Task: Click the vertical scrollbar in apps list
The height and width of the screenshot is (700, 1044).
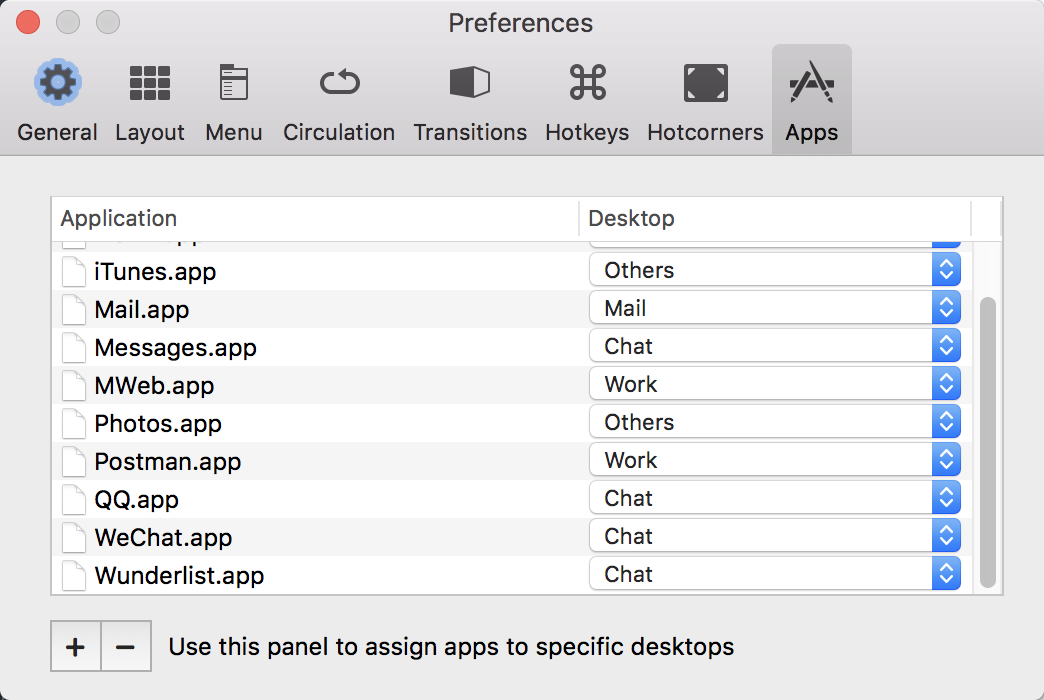Action: pos(988,440)
